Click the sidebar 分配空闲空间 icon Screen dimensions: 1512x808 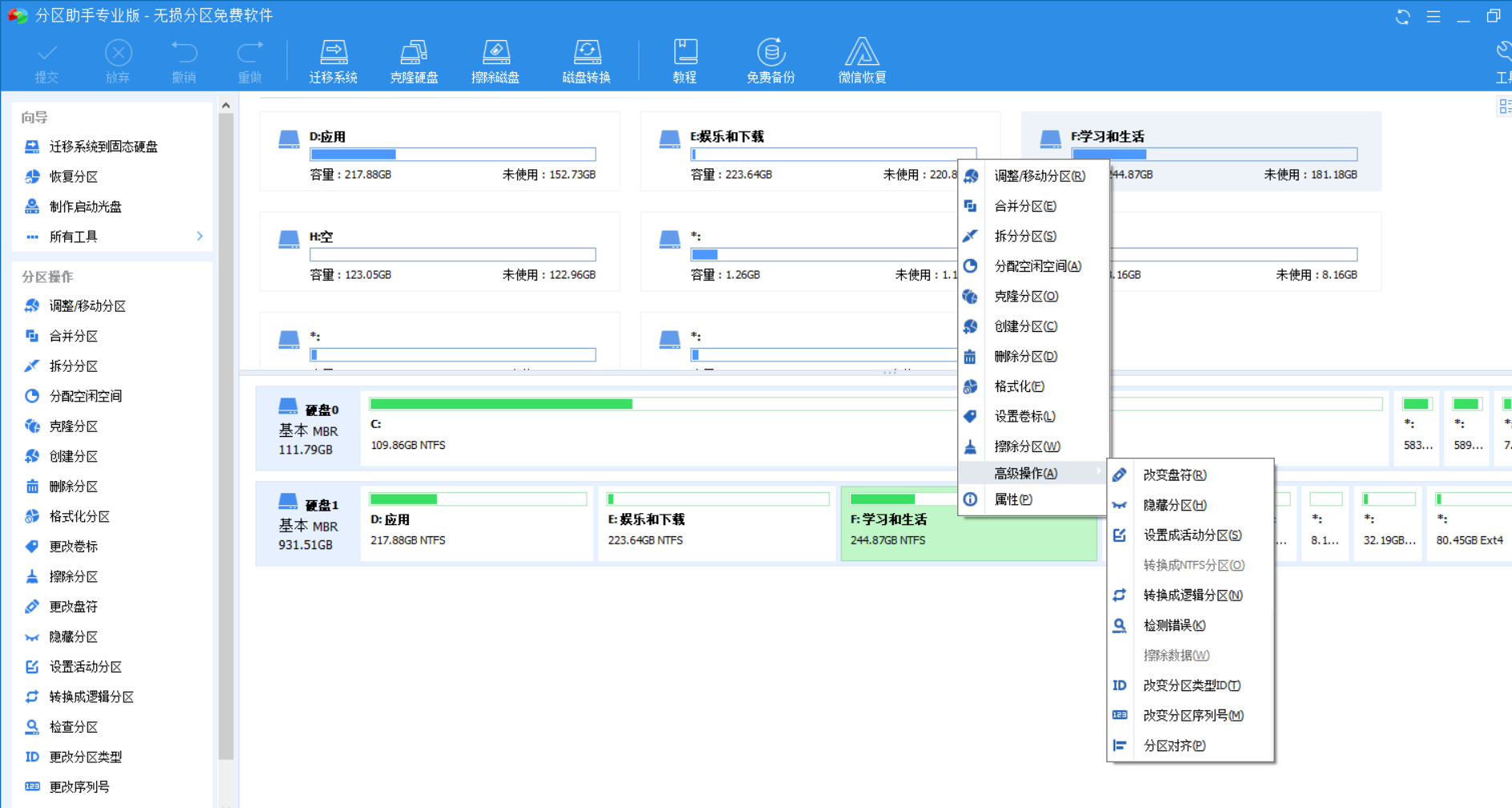[32, 396]
